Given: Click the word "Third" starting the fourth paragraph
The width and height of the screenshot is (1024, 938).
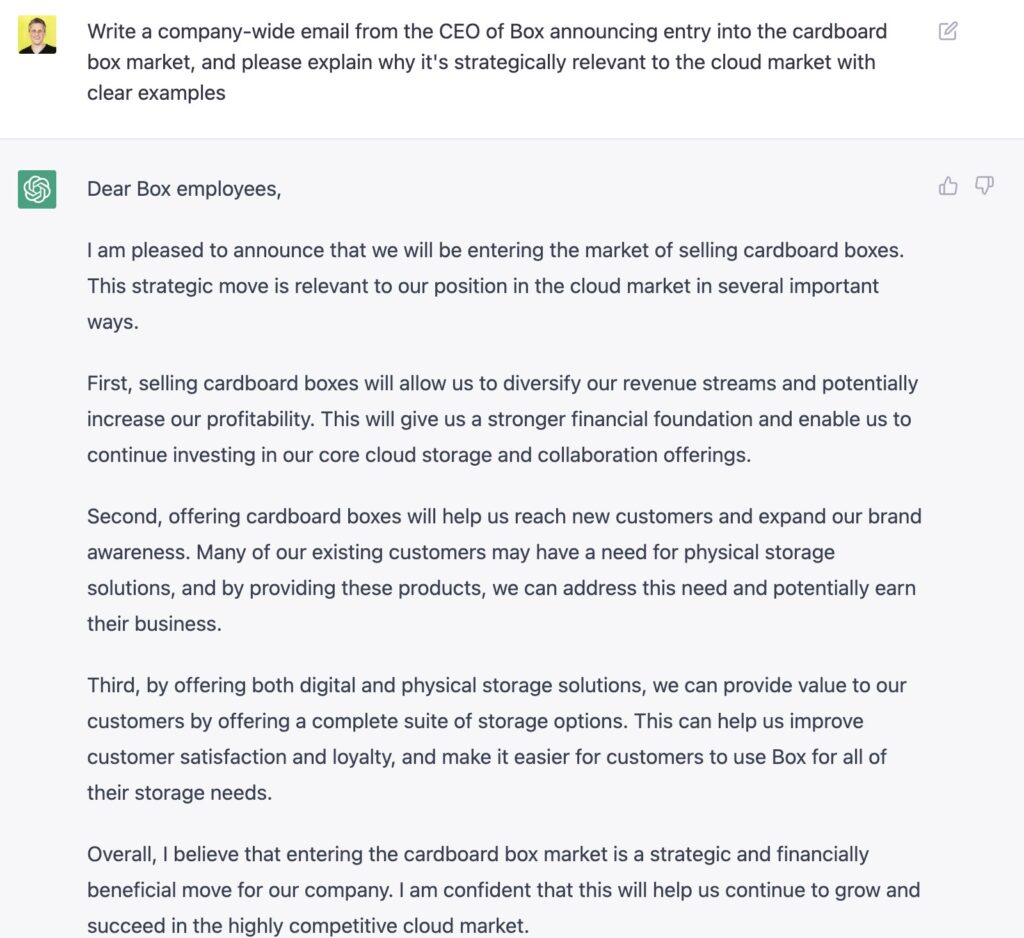Looking at the screenshot, I should [x=112, y=685].
